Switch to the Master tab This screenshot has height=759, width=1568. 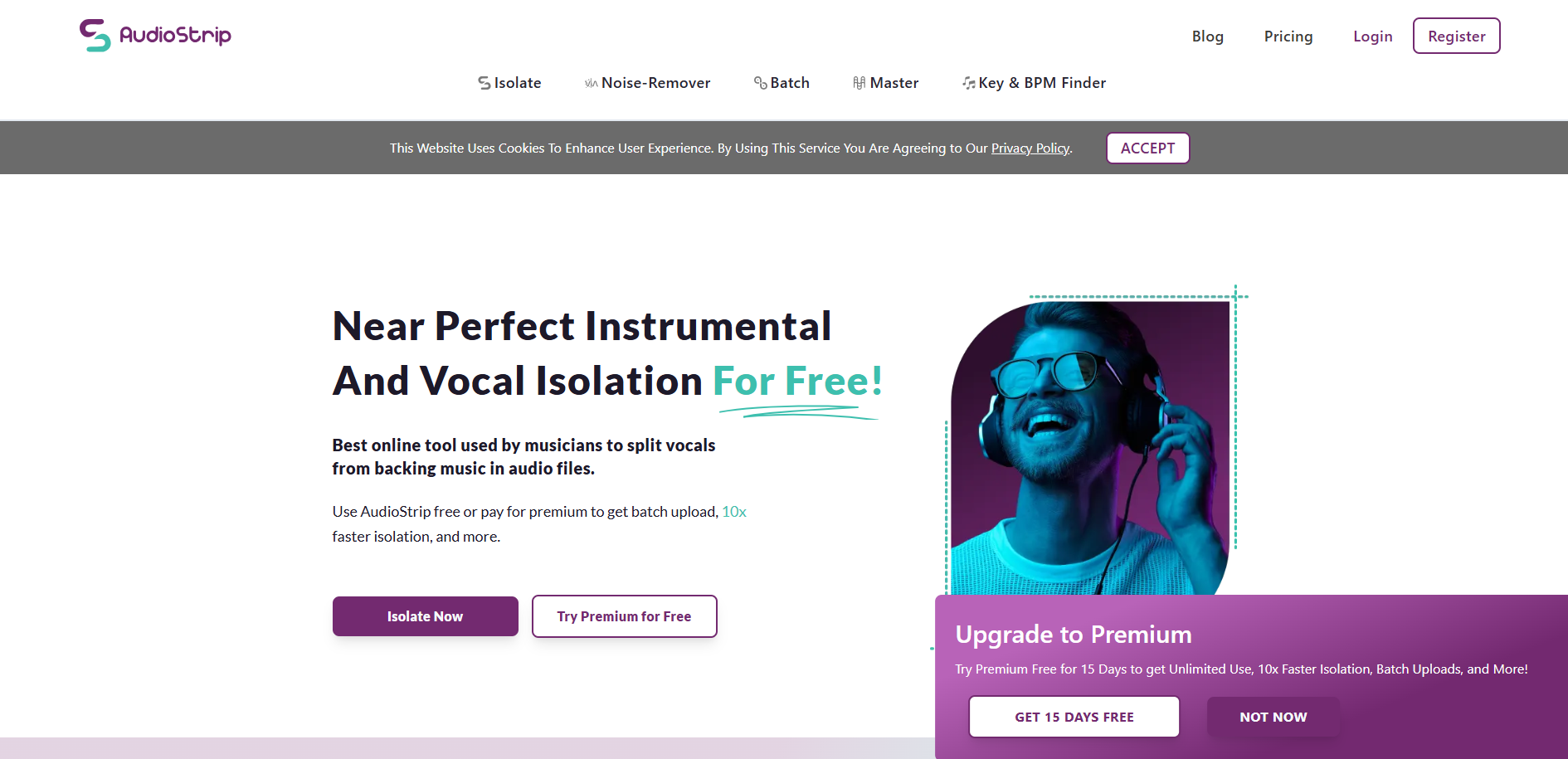[x=894, y=82]
